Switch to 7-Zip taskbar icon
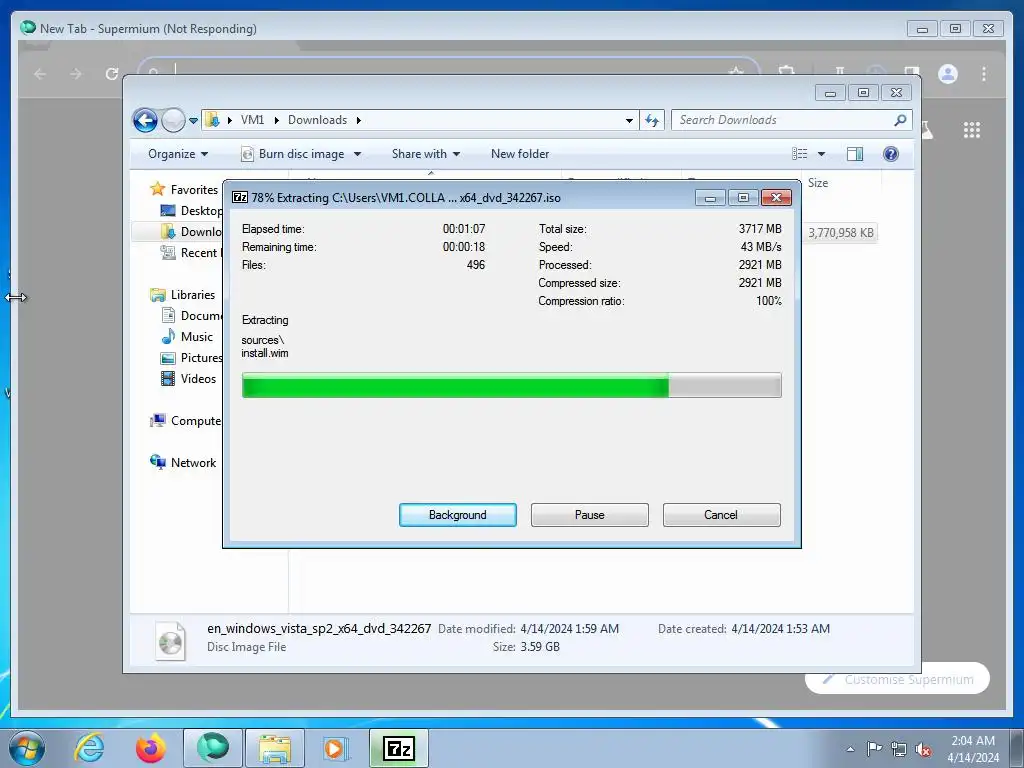The width and height of the screenshot is (1024, 768). pyautogui.click(x=399, y=748)
